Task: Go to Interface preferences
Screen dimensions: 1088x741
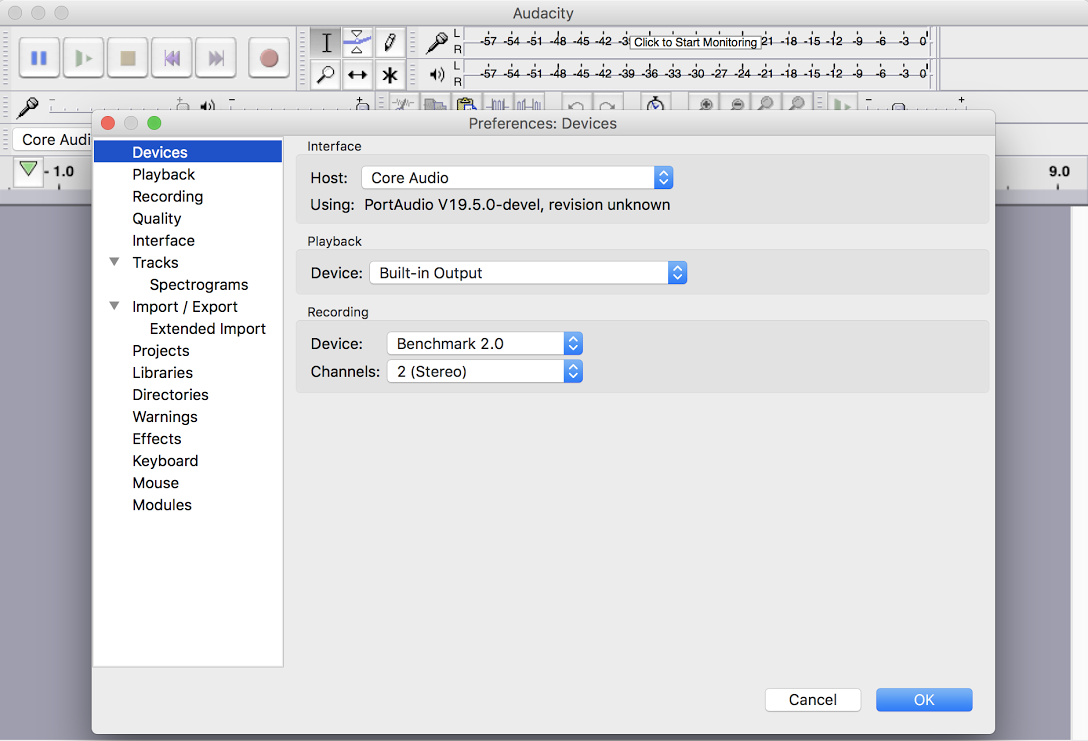Action: tap(164, 241)
